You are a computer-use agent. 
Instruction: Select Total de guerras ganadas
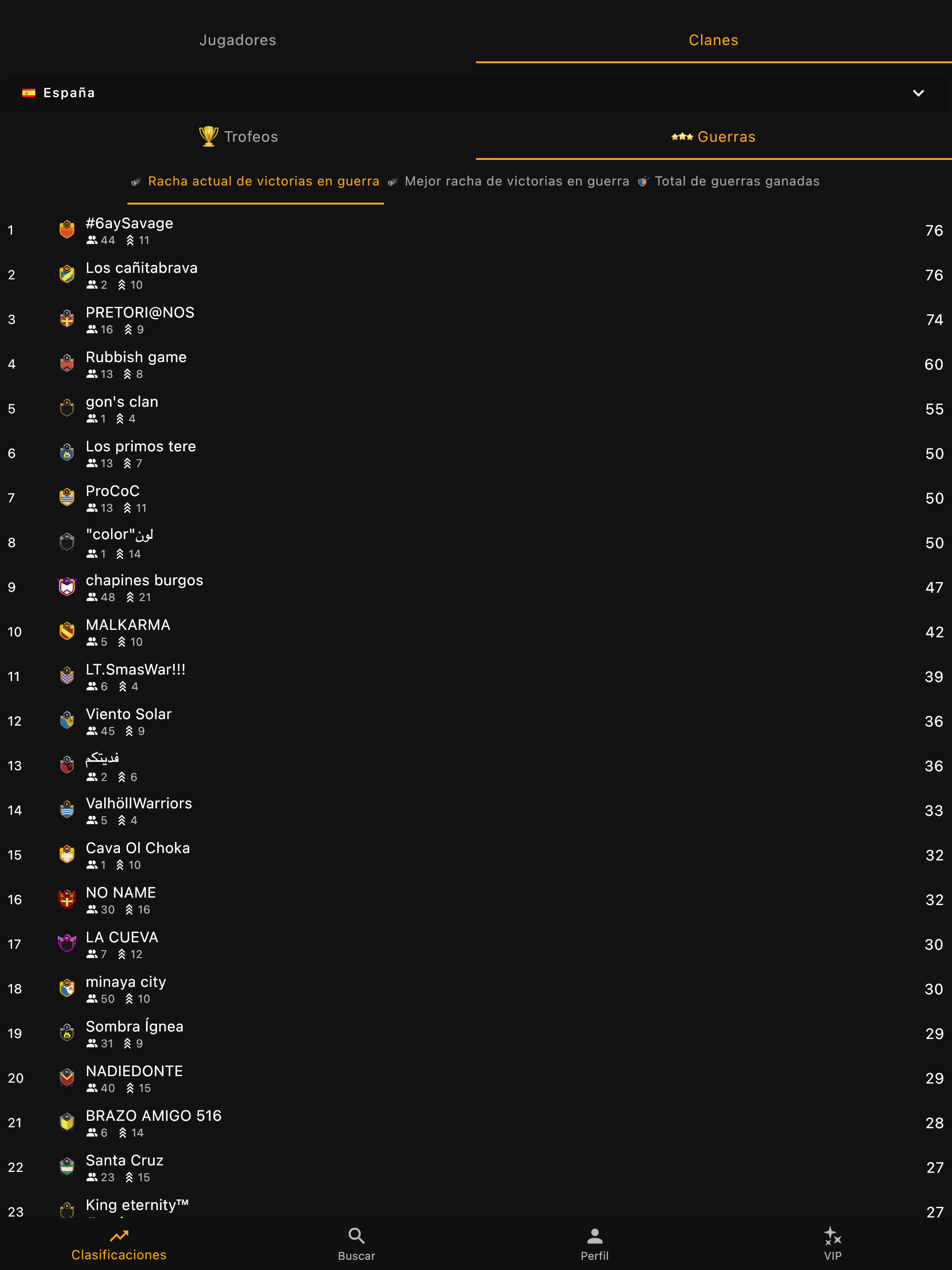pos(728,181)
